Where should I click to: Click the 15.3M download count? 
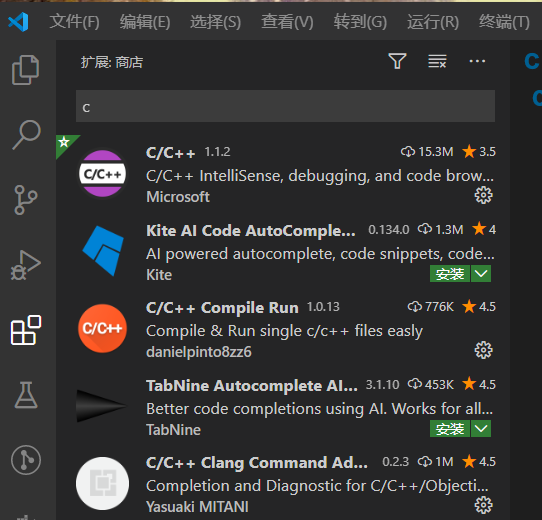pyautogui.click(x=436, y=152)
